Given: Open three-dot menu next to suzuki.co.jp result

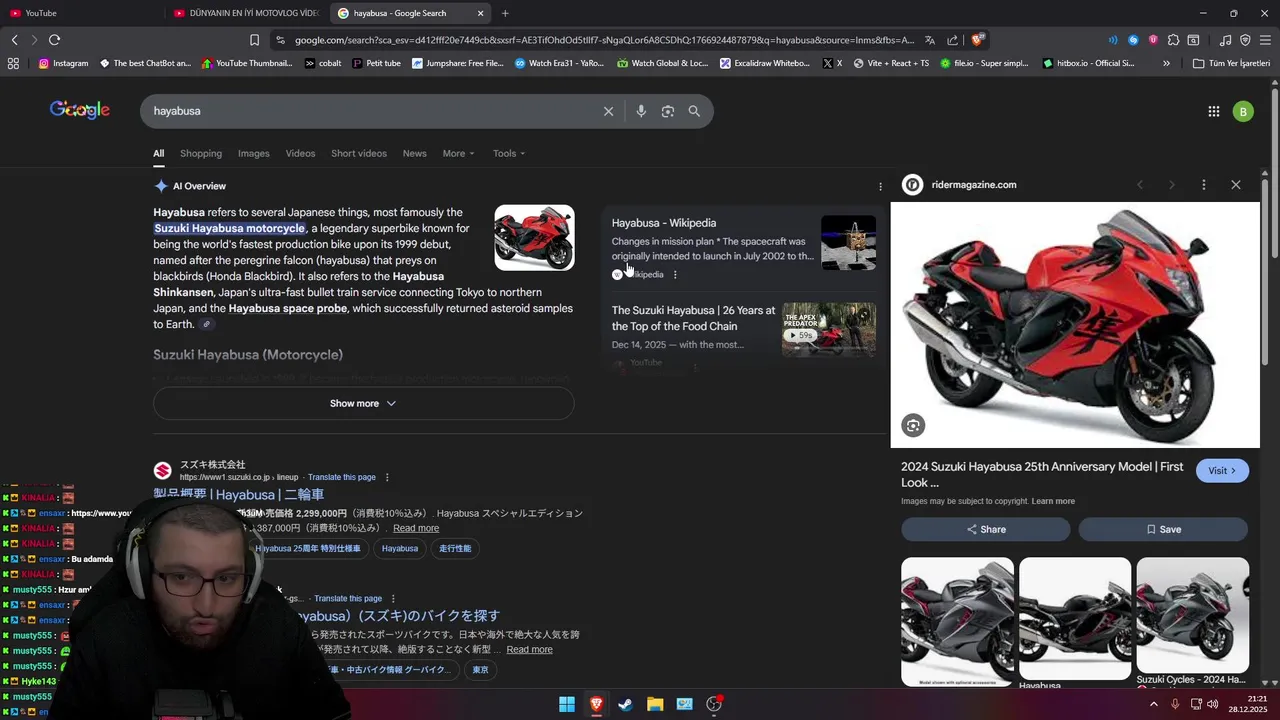Looking at the screenshot, I should click(387, 477).
